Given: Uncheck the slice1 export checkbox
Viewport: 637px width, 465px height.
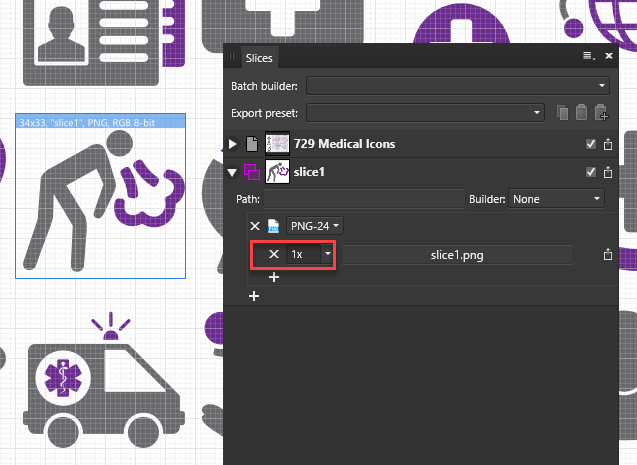Looking at the screenshot, I should [591, 172].
